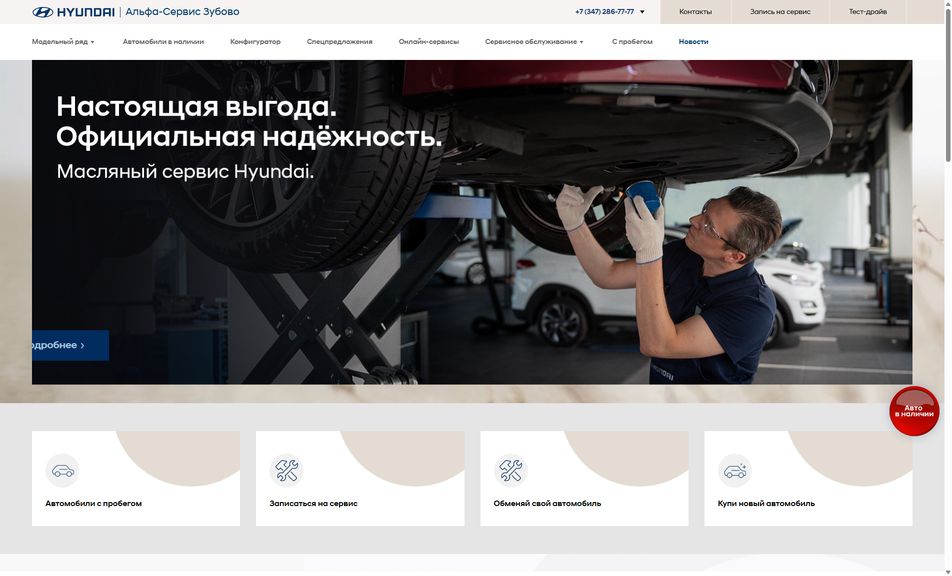Image resolution: width=952 pixels, height=576 pixels.
Task: Click the Контакты button
Action: [x=695, y=12]
